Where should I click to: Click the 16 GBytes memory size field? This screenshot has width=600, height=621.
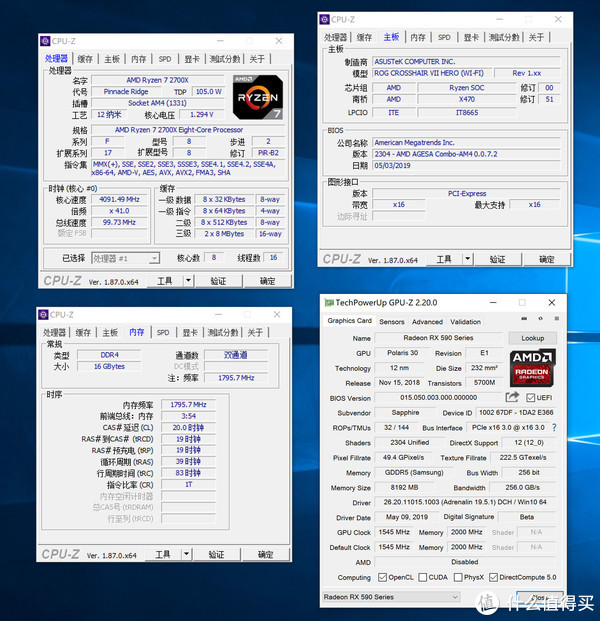(x=109, y=366)
